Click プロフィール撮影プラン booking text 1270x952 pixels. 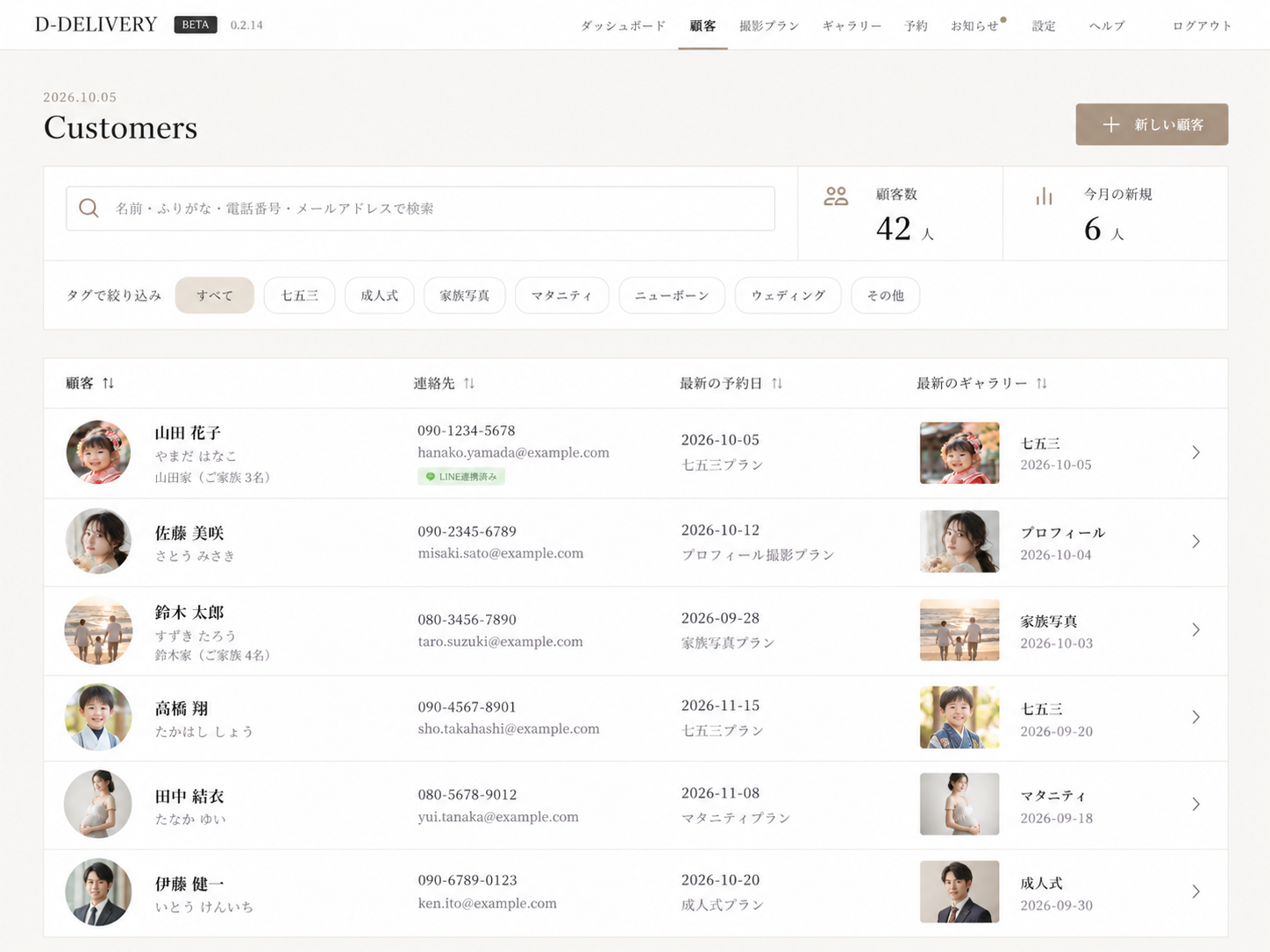pyautogui.click(x=758, y=555)
